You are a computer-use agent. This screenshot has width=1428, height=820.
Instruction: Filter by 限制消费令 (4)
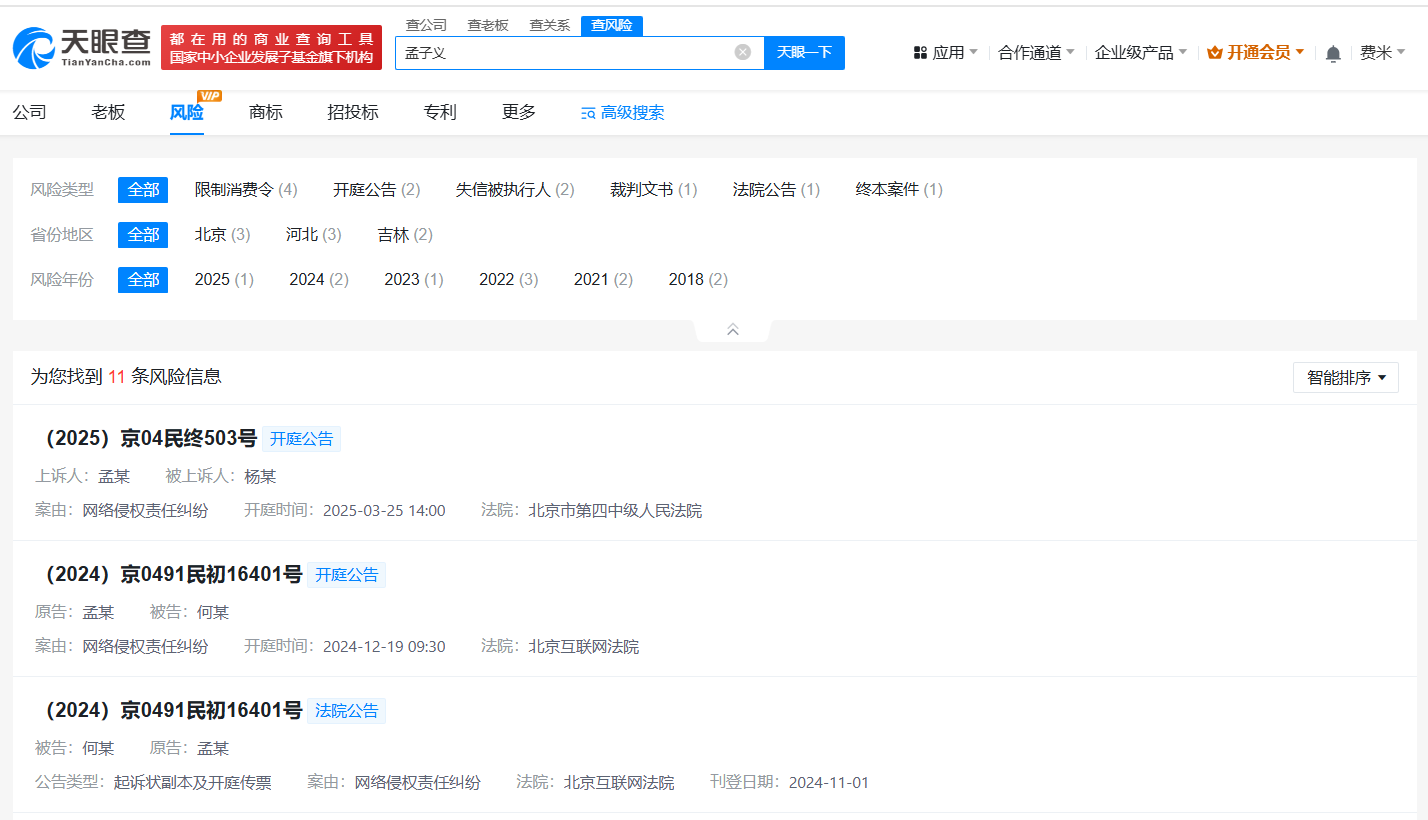[x=246, y=190]
